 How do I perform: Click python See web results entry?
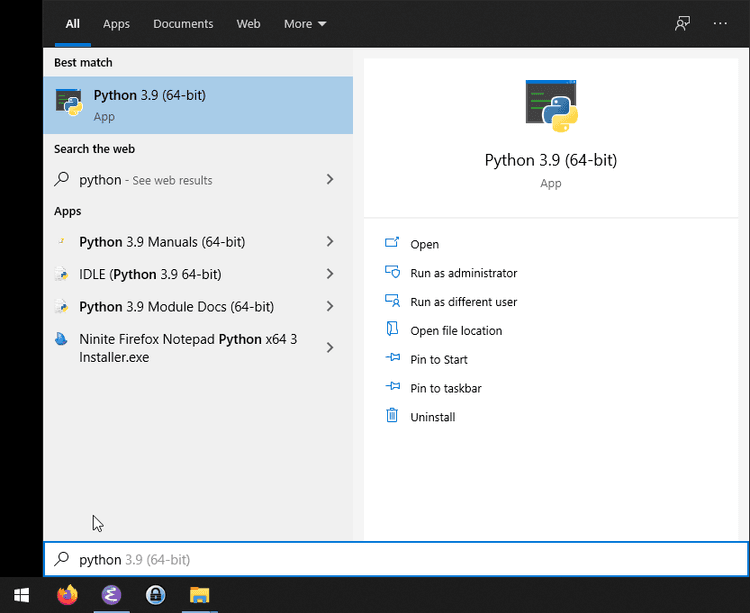(x=198, y=180)
